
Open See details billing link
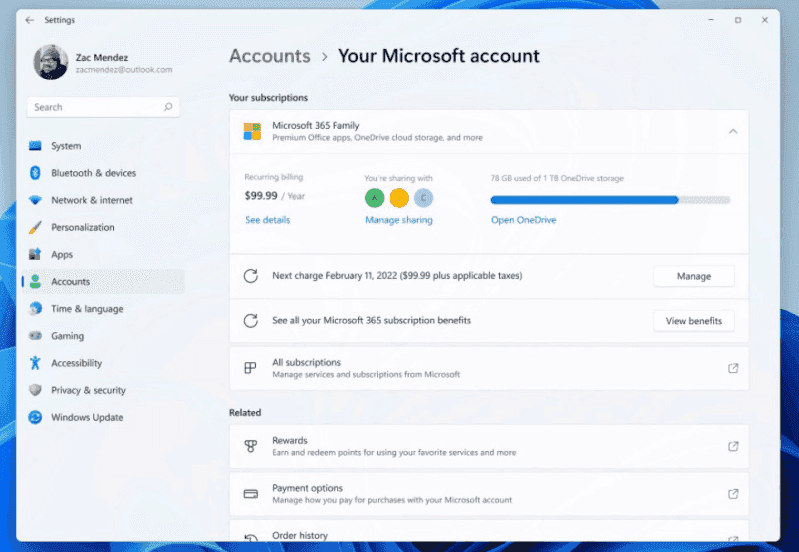(x=268, y=220)
